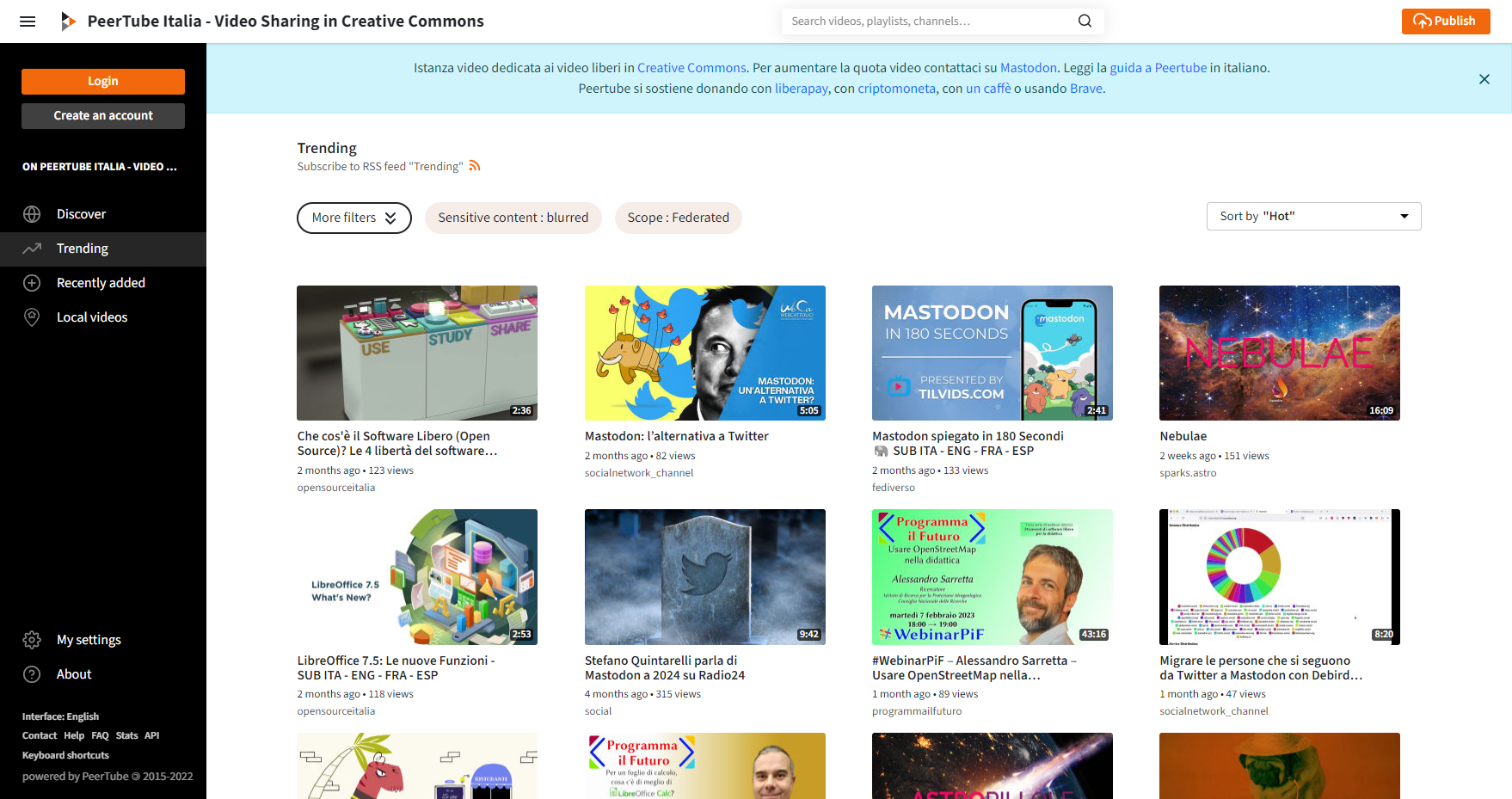This screenshot has height=799, width=1512.
Task: Click the Sensitive content: blurred filter
Action: click(x=513, y=218)
